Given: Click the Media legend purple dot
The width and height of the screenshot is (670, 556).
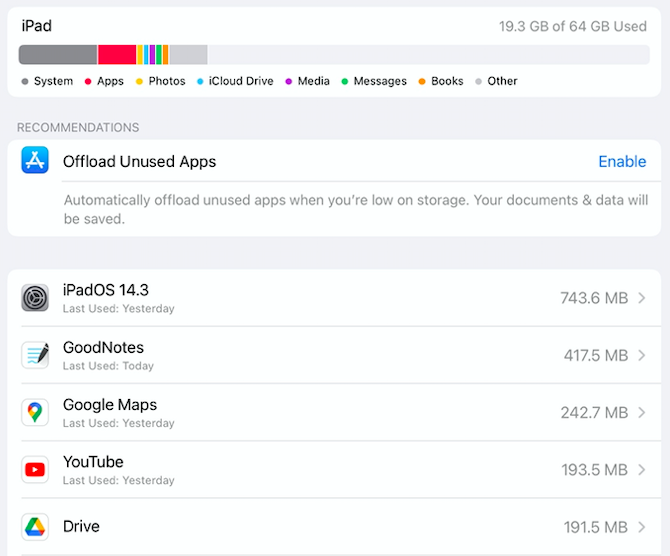Looking at the screenshot, I should [x=289, y=81].
